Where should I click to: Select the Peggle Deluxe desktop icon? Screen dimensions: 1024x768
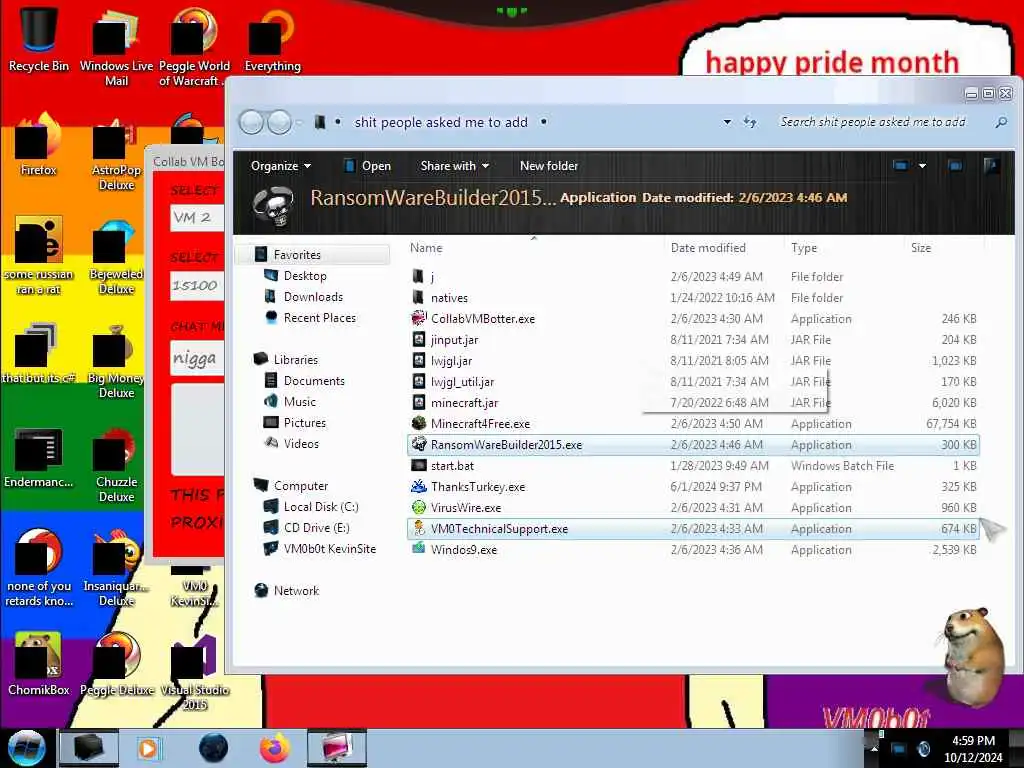coord(117,664)
